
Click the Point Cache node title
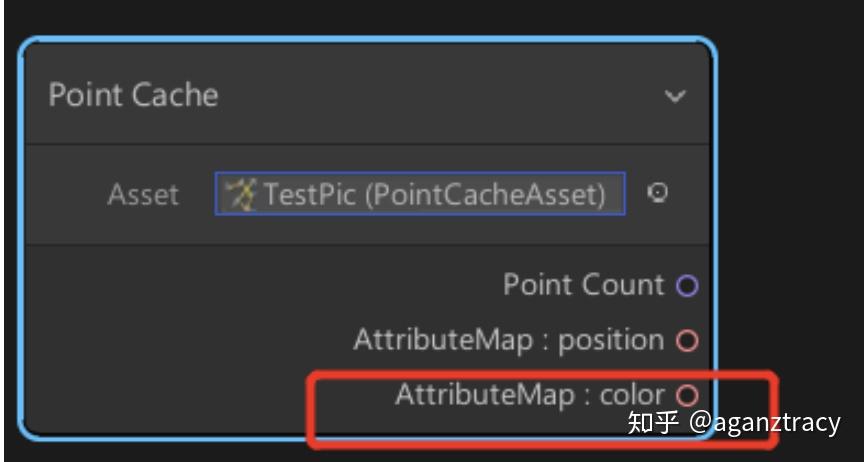click(x=133, y=96)
